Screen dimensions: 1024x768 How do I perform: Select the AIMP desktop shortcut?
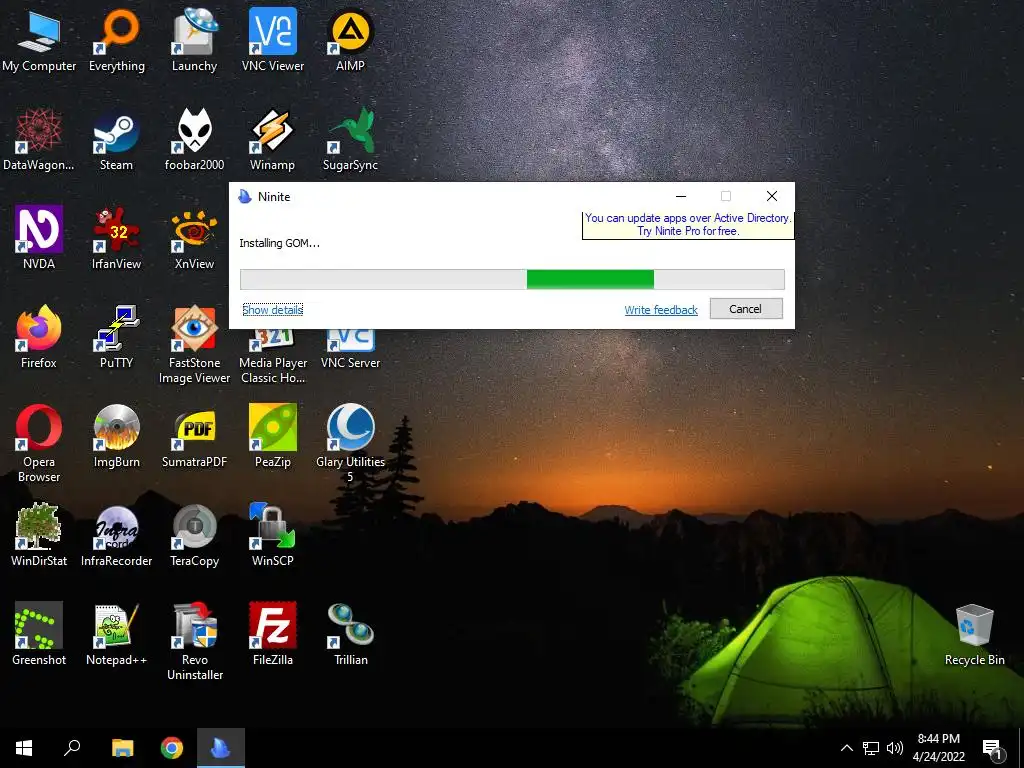[350, 40]
